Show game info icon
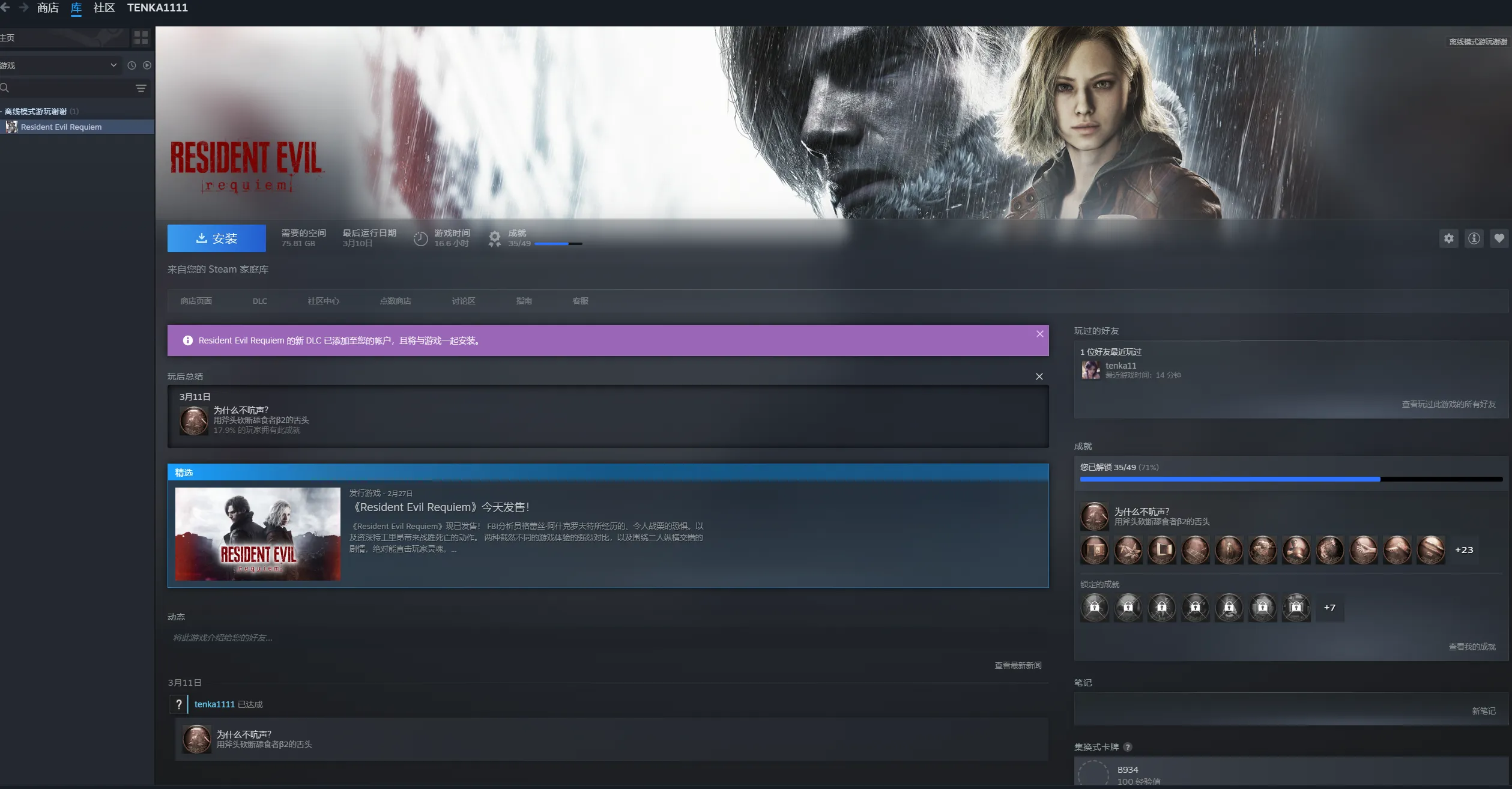This screenshot has width=1512, height=789. (x=1474, y=238)
